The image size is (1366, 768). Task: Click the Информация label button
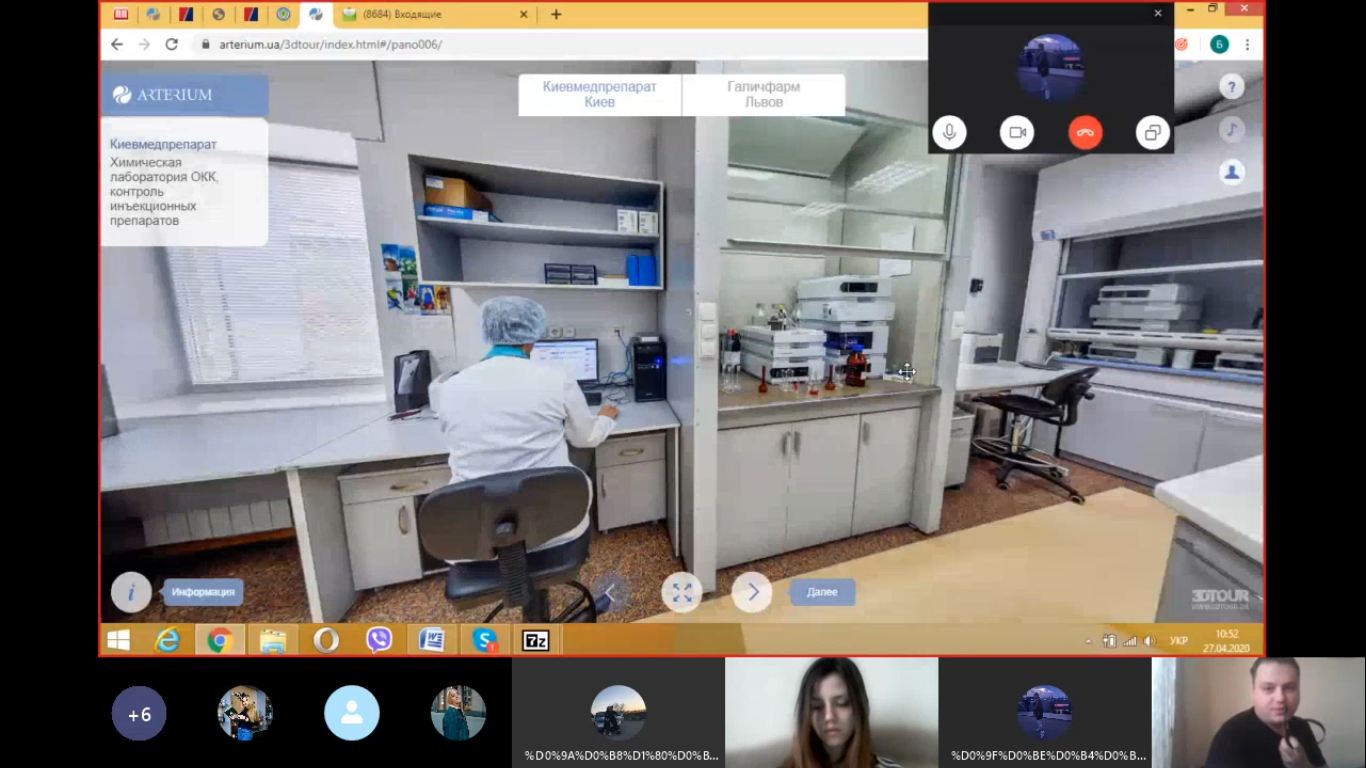203,592
